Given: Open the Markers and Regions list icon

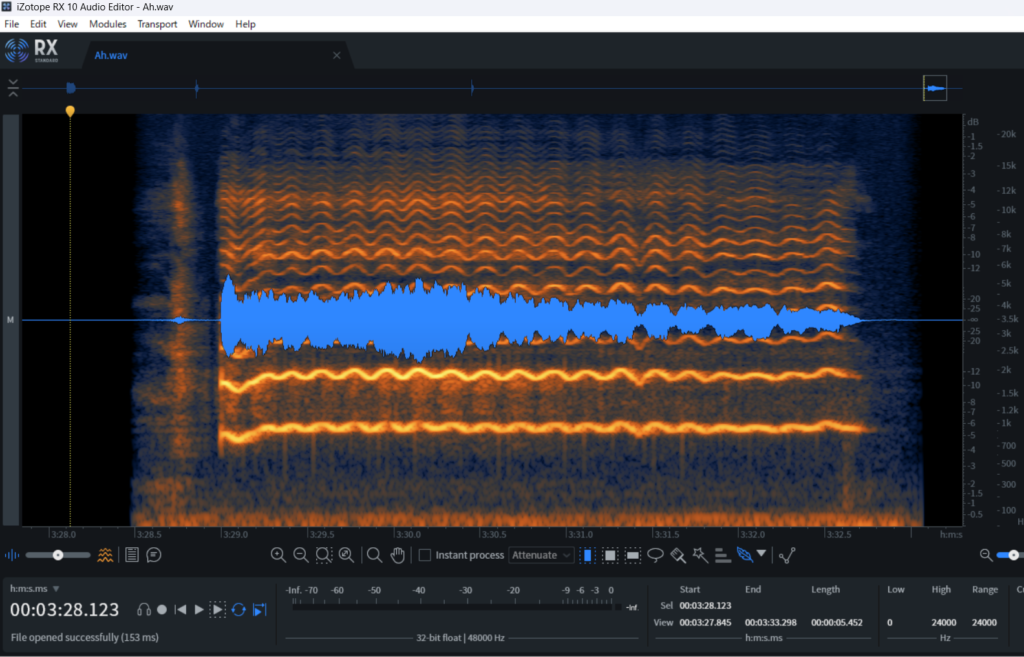Looking at the screenshot, I should (x=132, y=555).
